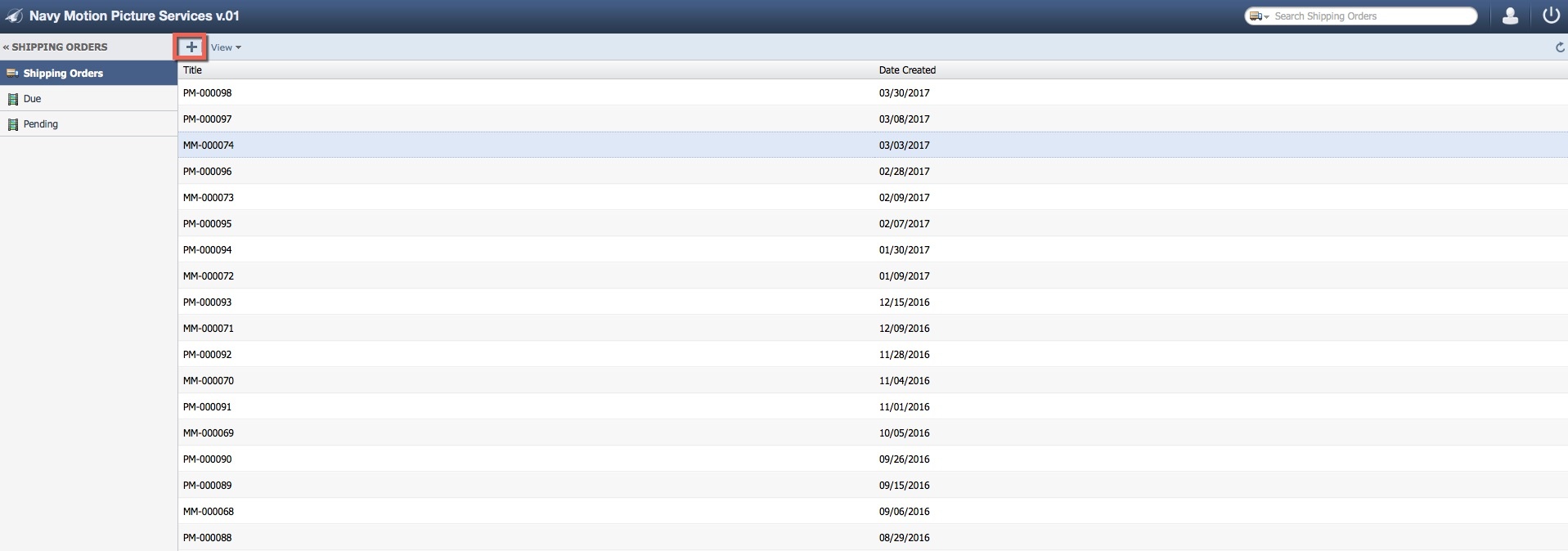This screenshot has height=551, width=1568.
Task: Sort by the Title column header
Action: [x=193, y=70]
